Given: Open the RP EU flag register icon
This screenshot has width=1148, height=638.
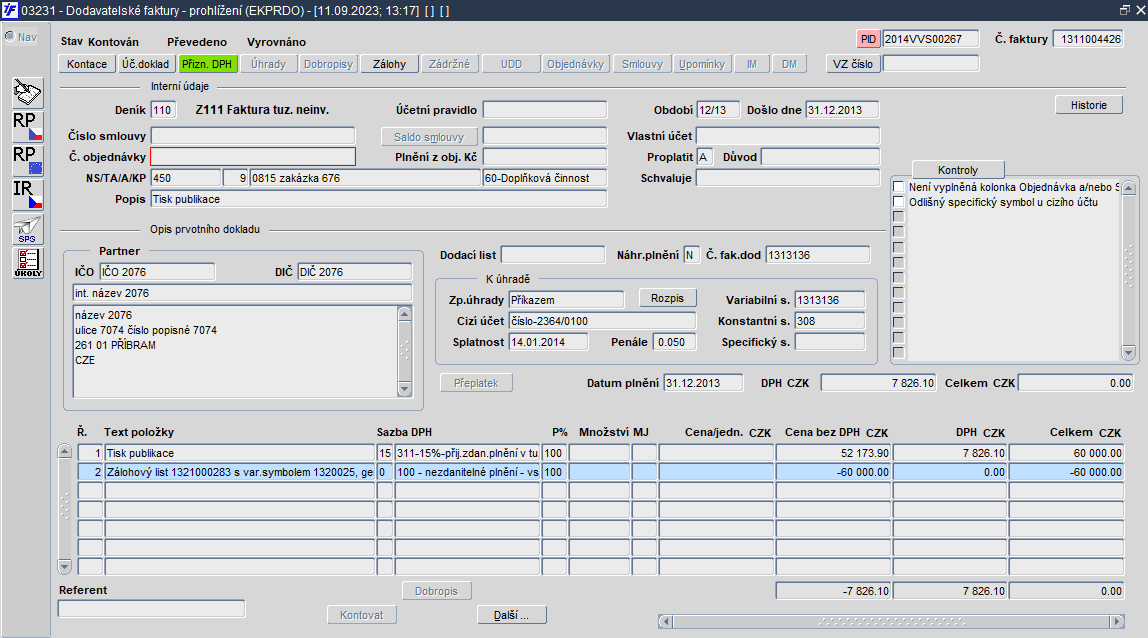Looking at the screenshot, I should pos(28,160).
